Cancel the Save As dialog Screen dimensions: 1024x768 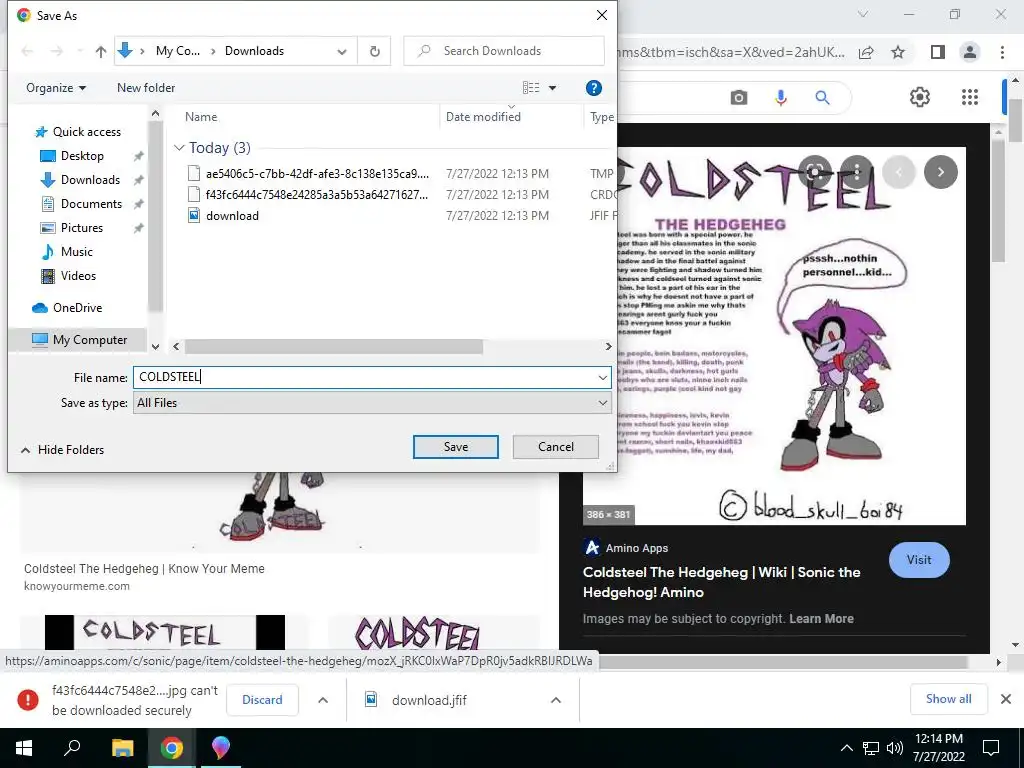(555, 447)
